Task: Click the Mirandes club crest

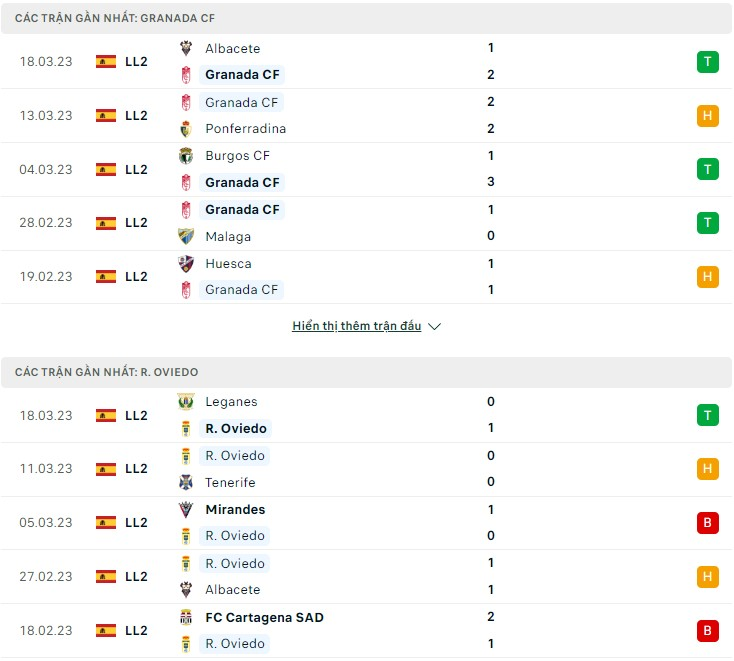Action: (x=186, y=509)
